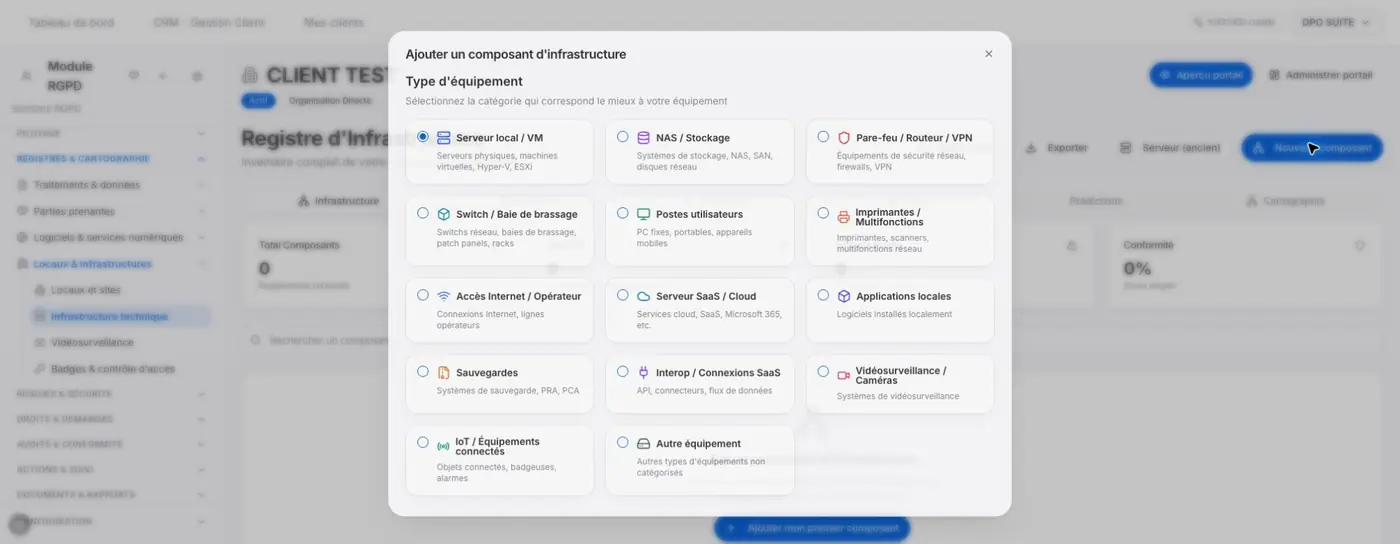The width and height of the screenshot is (1400, 544).
Task: Expand the RISQUES & SÉCURITÉ section
Action: click(112, 394)
